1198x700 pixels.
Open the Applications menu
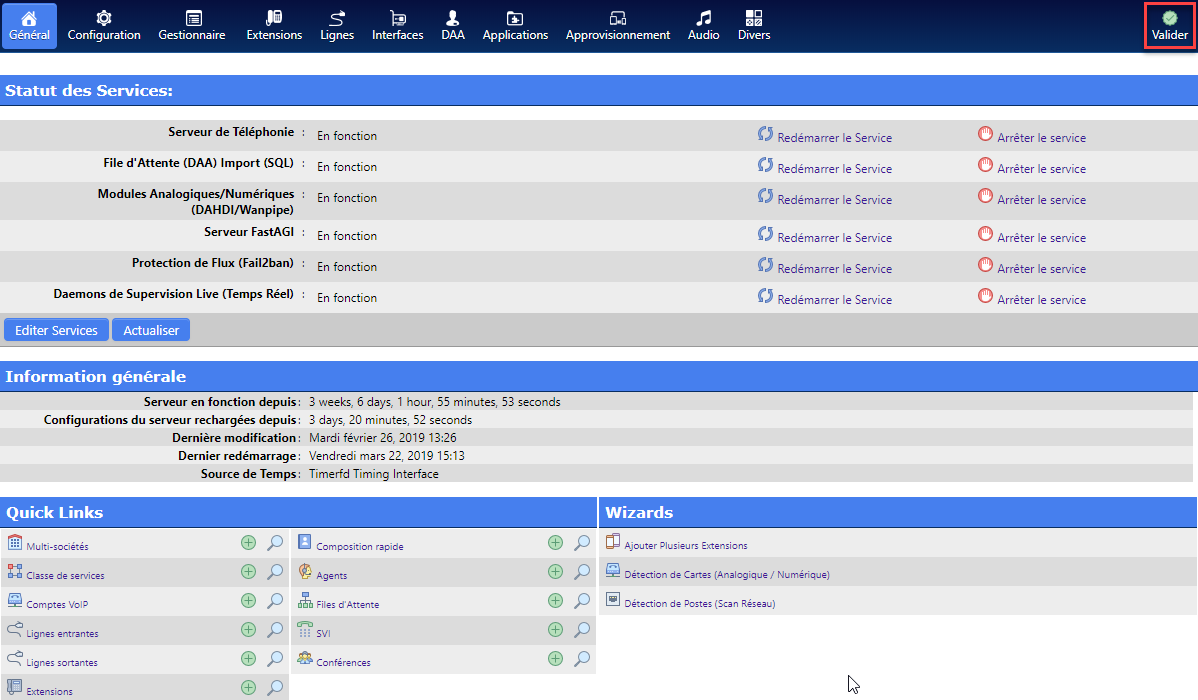515,26
